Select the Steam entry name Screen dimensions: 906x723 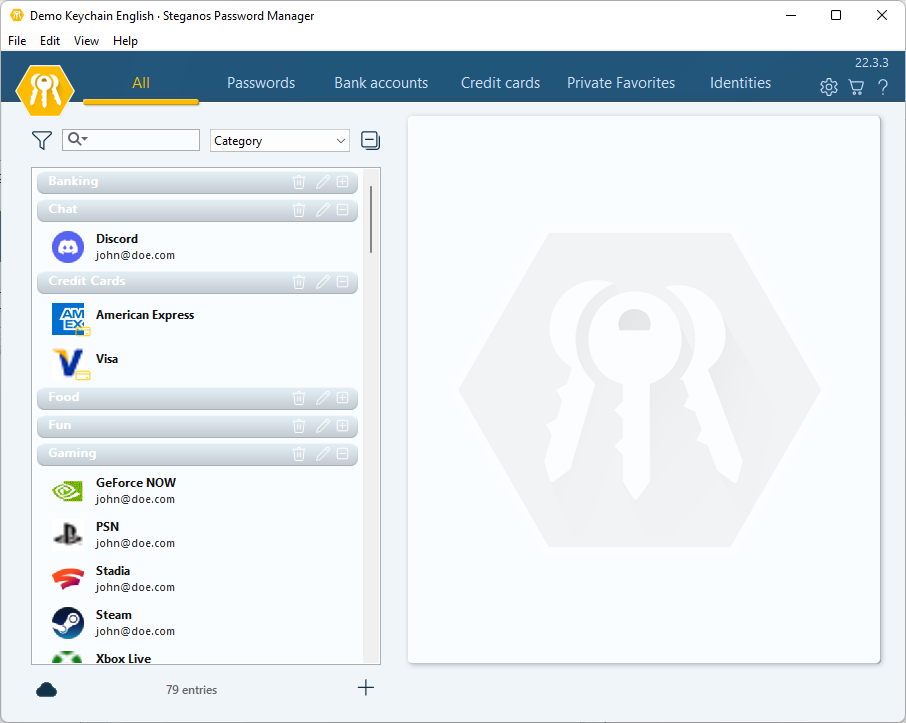coord(114,615)
